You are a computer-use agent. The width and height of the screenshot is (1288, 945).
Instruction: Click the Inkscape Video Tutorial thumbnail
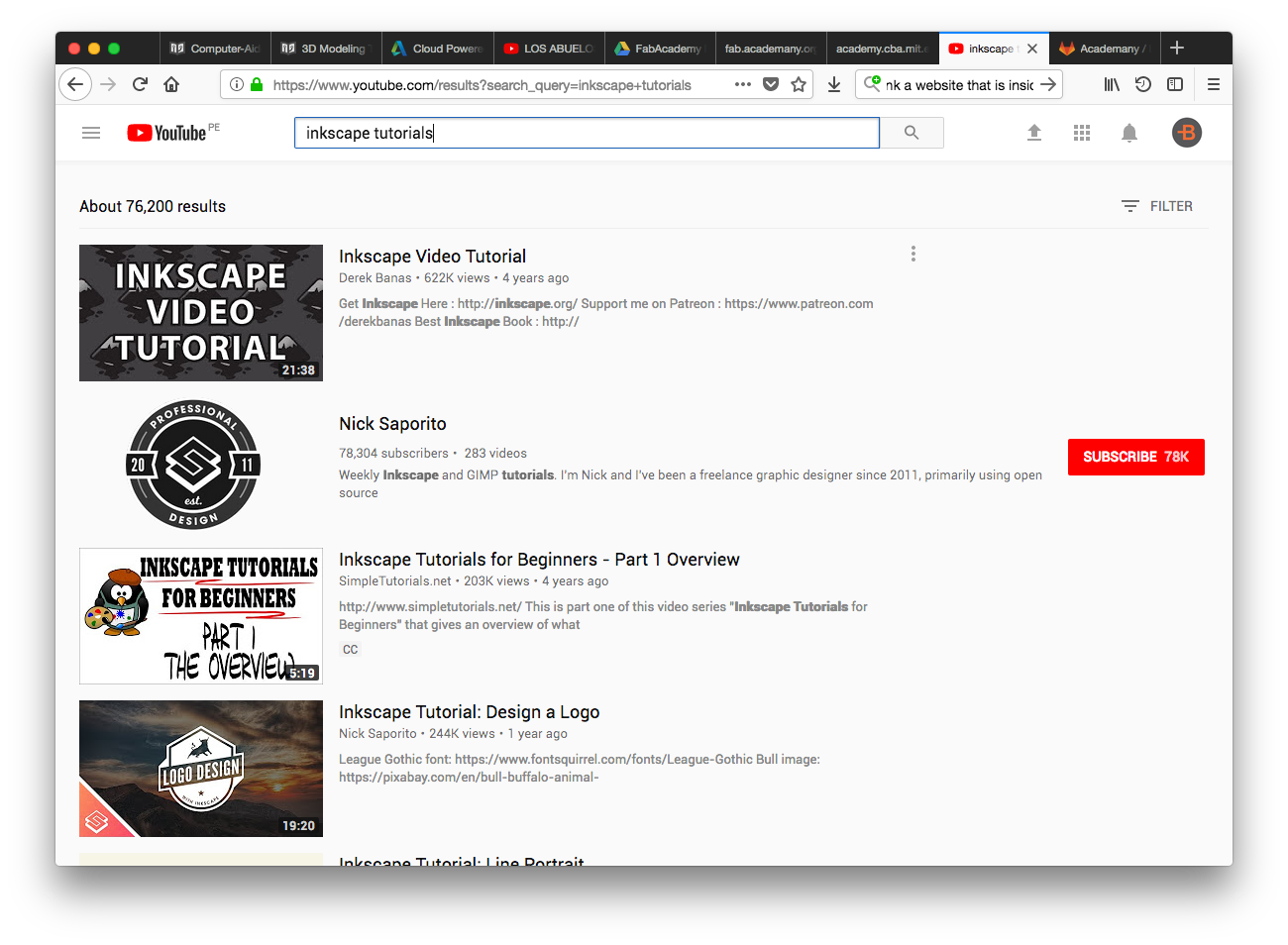click(x=201, y=313)
